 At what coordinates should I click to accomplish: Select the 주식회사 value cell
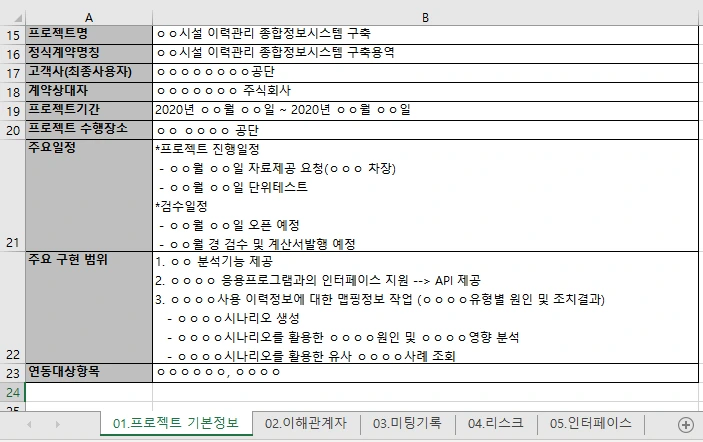(x=425, y=92)
